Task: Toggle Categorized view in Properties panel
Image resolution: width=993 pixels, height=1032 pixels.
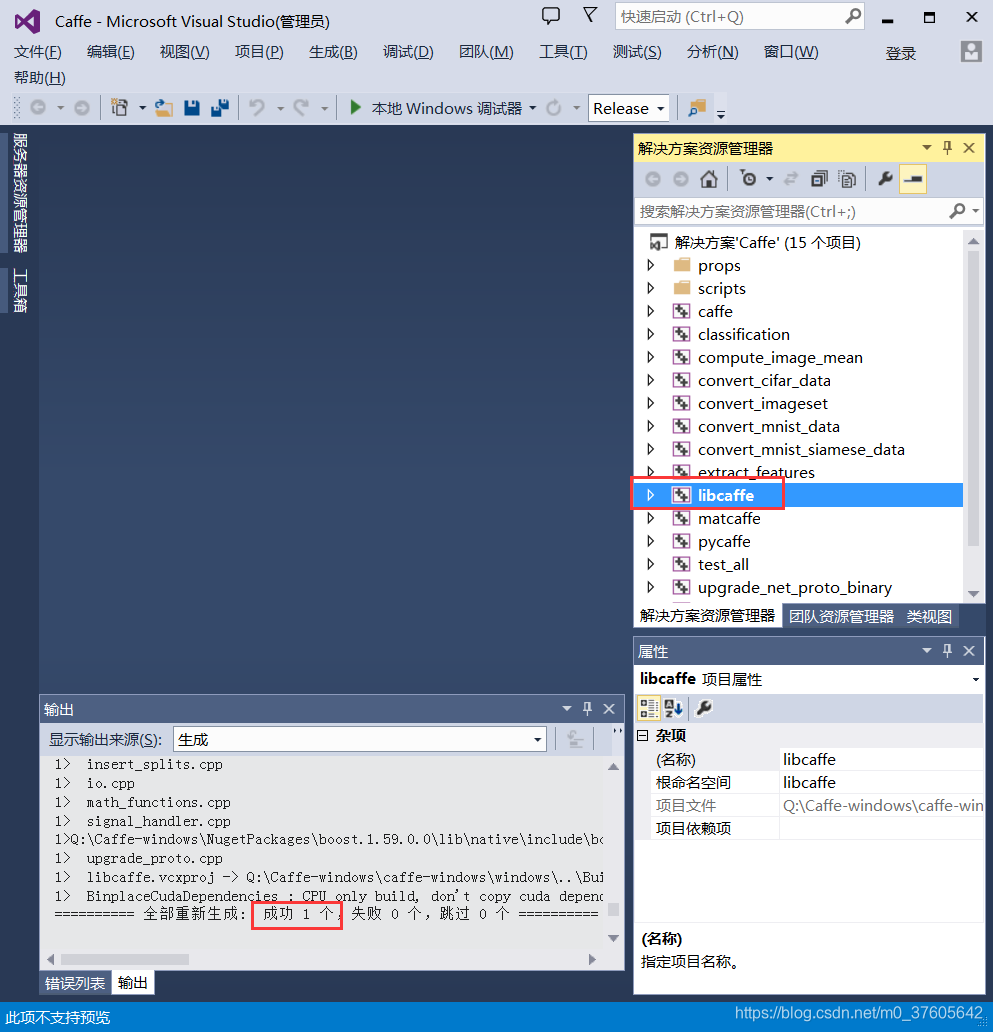Action: (x=649, y=708)
